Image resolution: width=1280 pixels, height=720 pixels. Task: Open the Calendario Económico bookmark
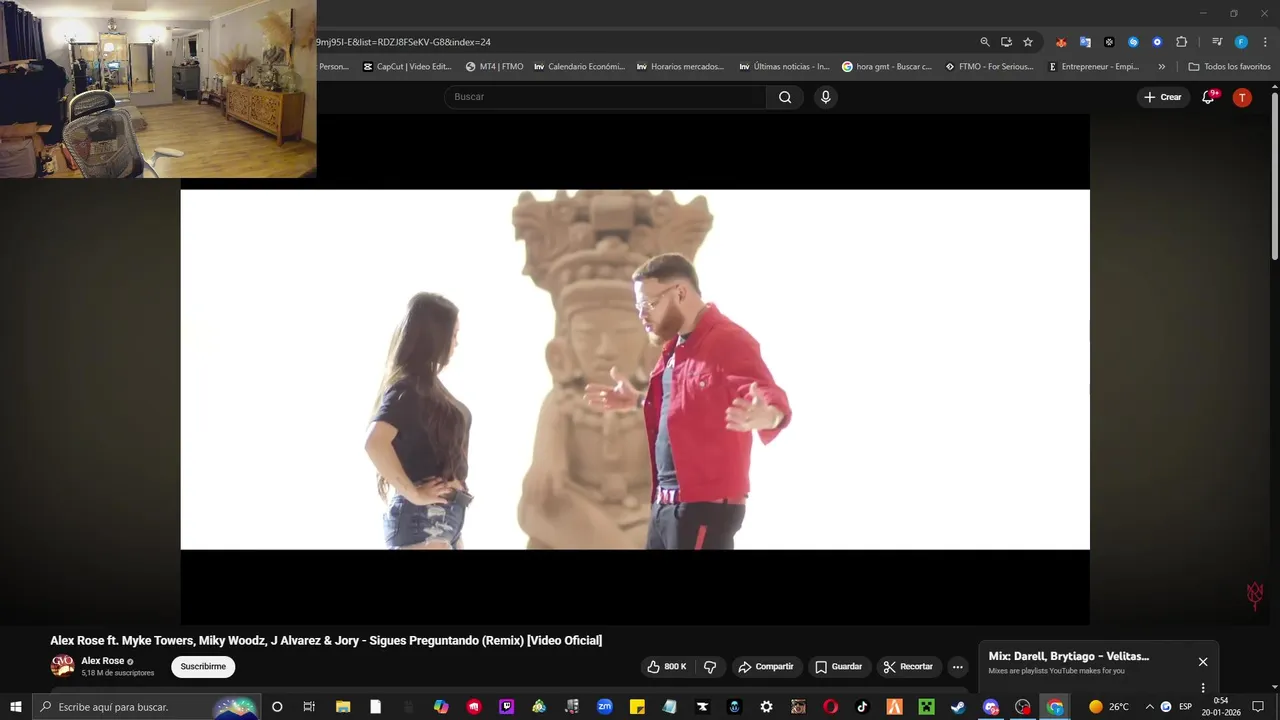coord(580,67)
